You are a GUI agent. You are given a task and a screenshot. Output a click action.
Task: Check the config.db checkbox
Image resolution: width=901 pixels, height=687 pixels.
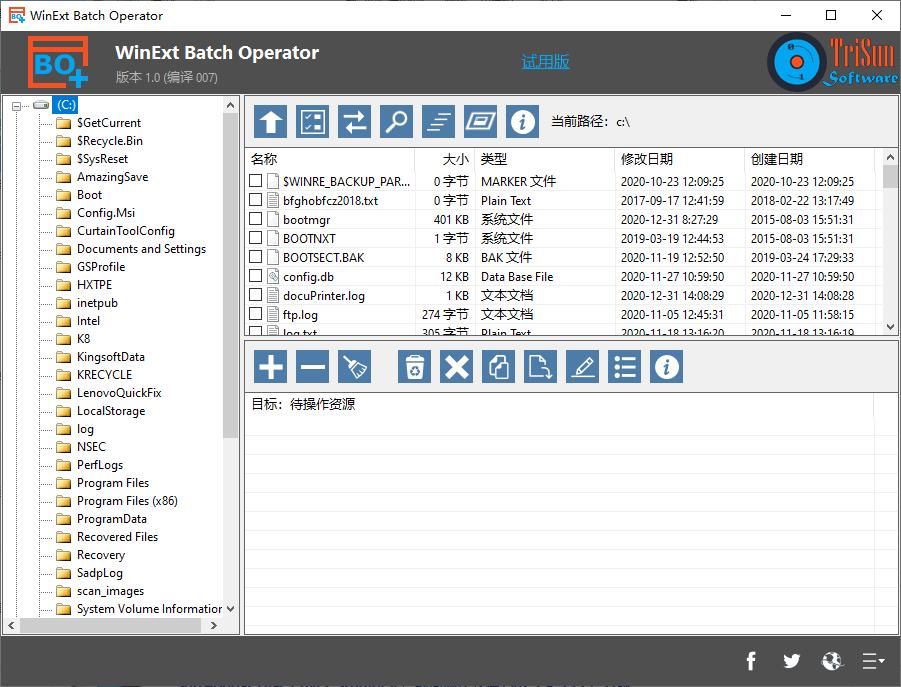pyautogui.click(x=256, y=275)
